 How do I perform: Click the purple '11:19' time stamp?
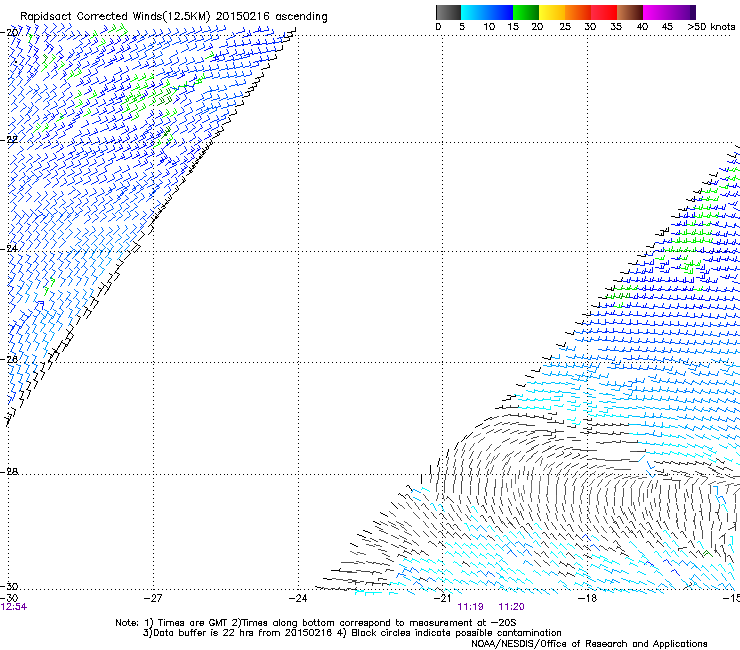click(471, 607)
